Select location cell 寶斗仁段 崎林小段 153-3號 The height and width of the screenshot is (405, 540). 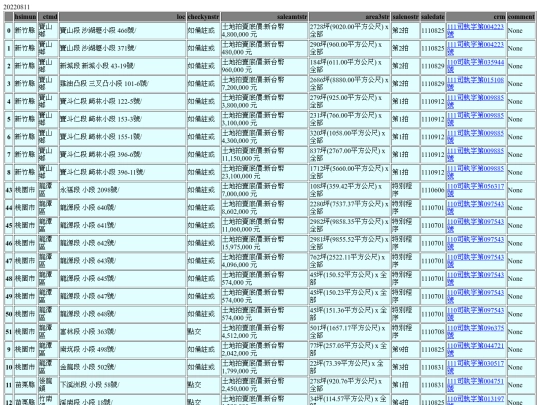(123, 119)
